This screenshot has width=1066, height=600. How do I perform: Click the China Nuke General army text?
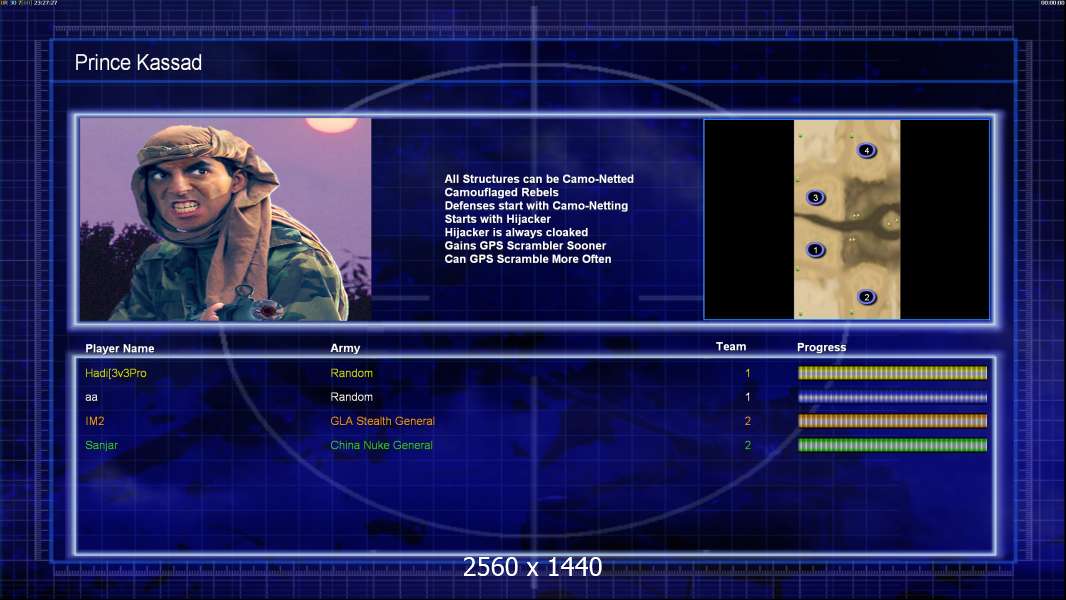click(x=381, y=446)
